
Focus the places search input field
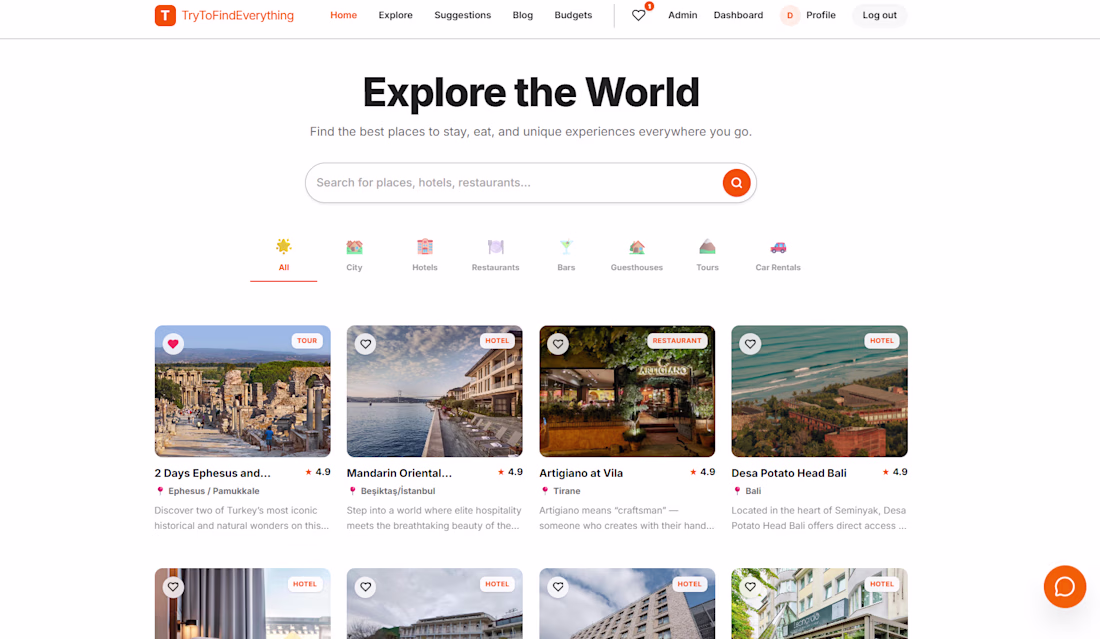tap(516, 183)
